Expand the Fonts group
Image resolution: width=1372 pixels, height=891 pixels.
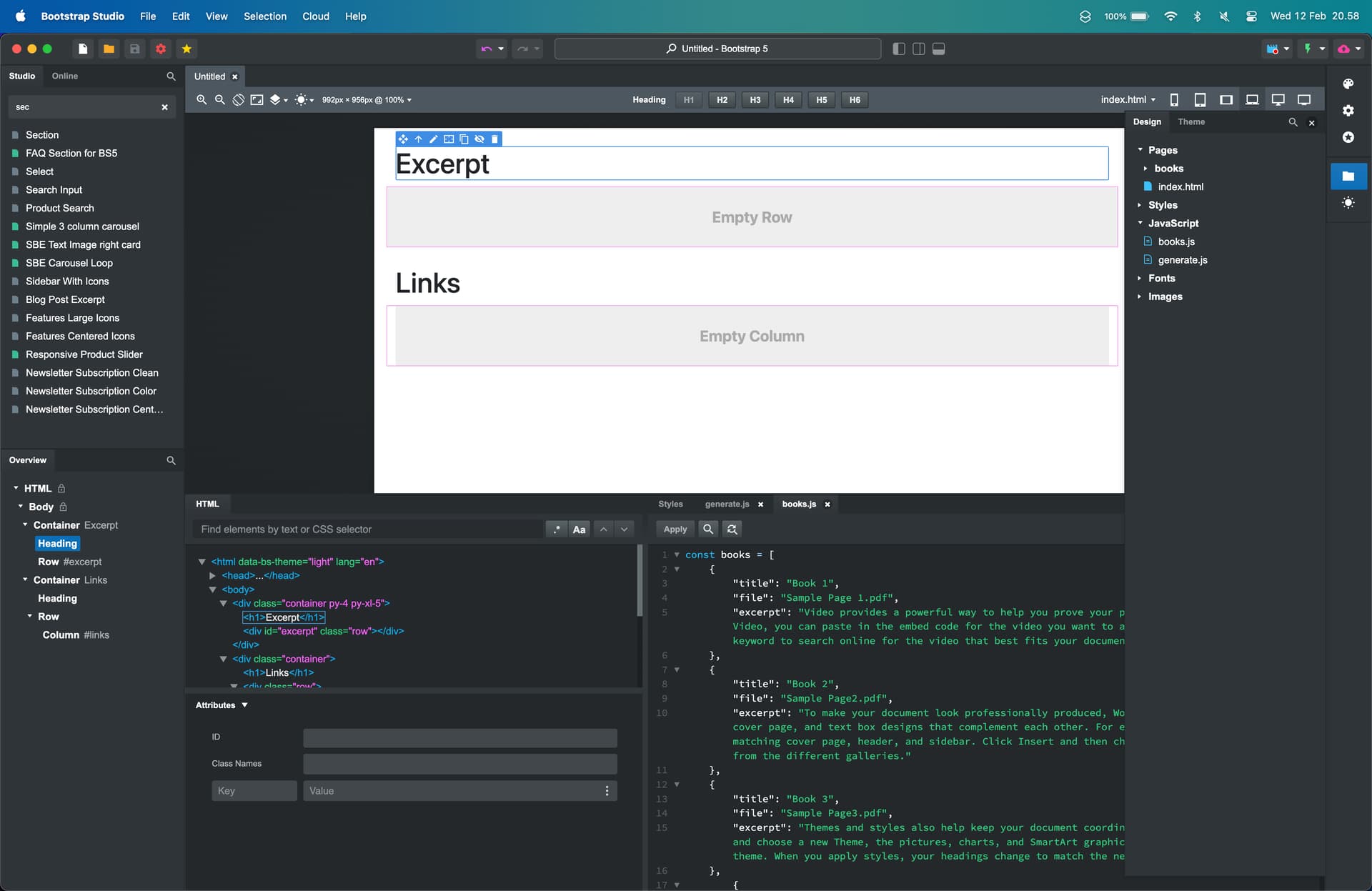pyautogui.click(x=1140, y=278)
